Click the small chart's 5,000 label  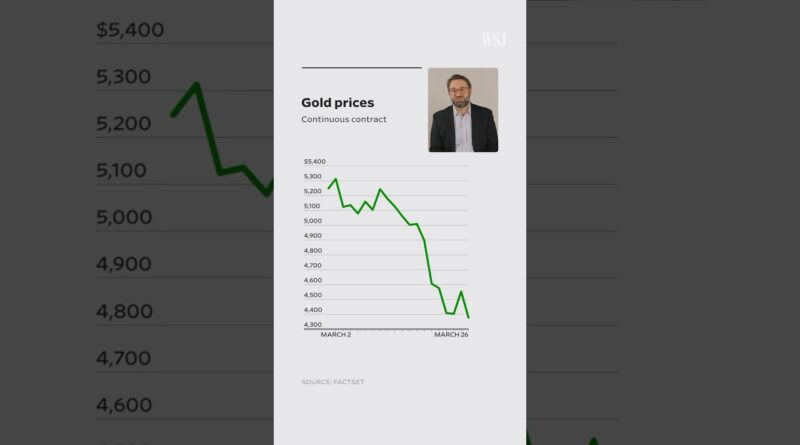(x=313, y=221)
